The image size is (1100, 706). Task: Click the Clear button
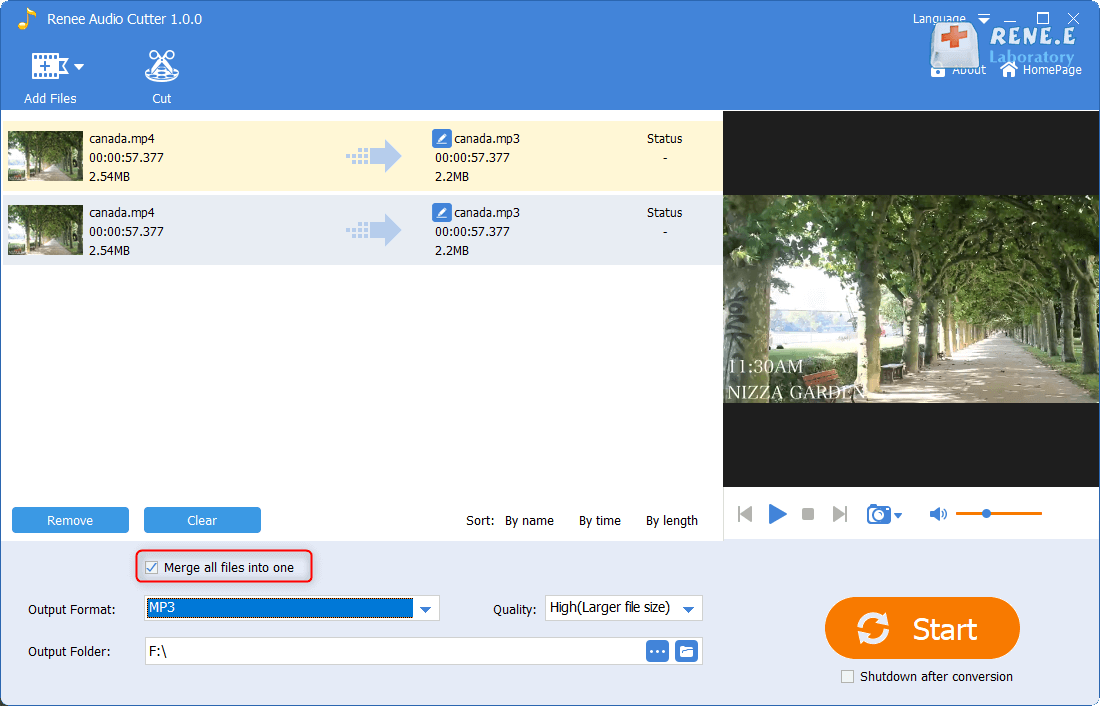202,520
